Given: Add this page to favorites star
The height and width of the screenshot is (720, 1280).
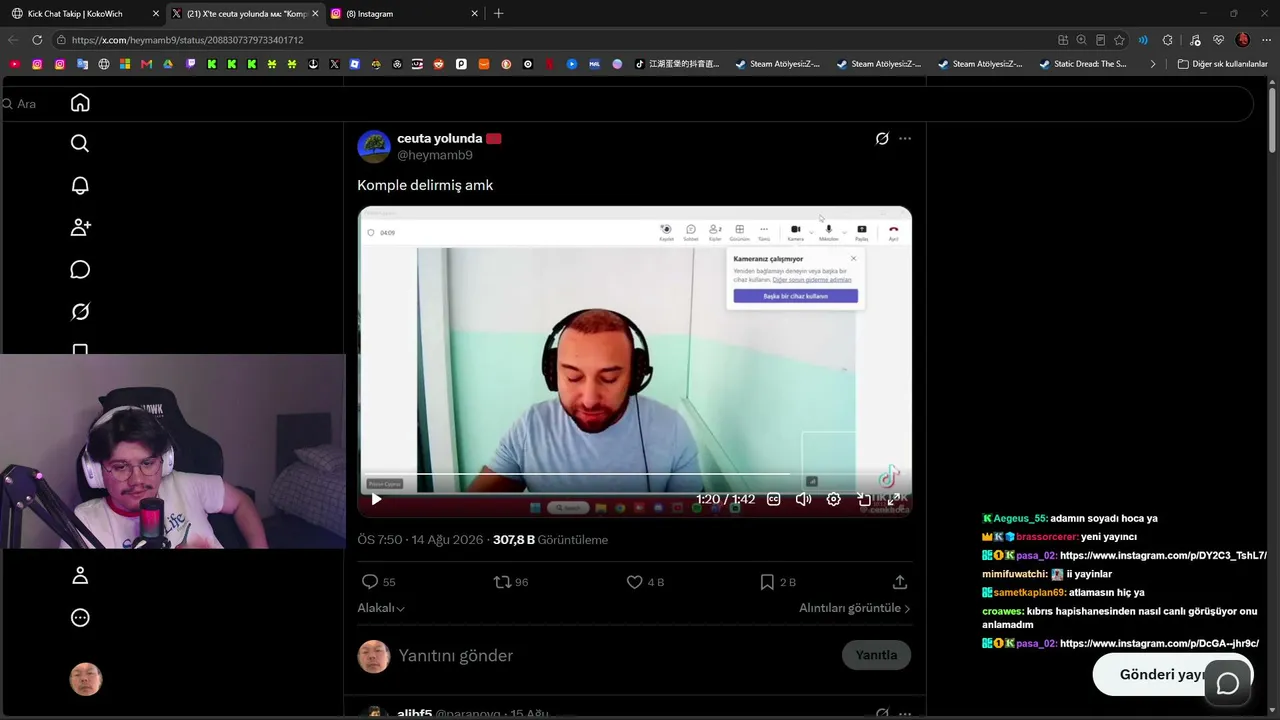Looking at the screenshot, I should click(x=1120, y=40).
